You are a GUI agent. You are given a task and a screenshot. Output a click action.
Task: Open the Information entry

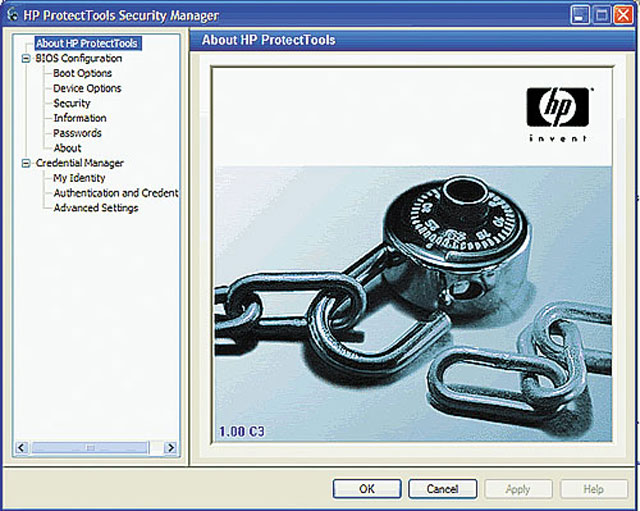(x=80, y=118)
